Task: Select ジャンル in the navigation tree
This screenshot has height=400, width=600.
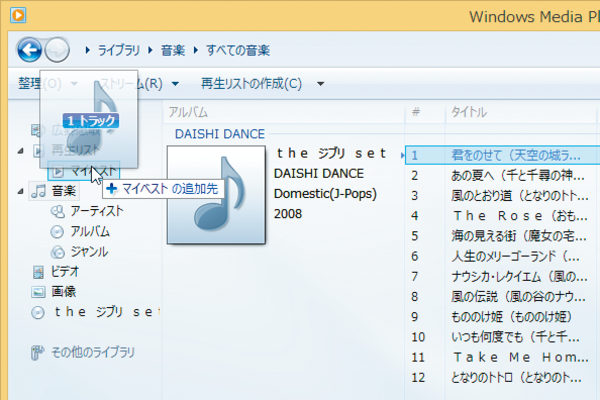Action: tap(89, 251)
